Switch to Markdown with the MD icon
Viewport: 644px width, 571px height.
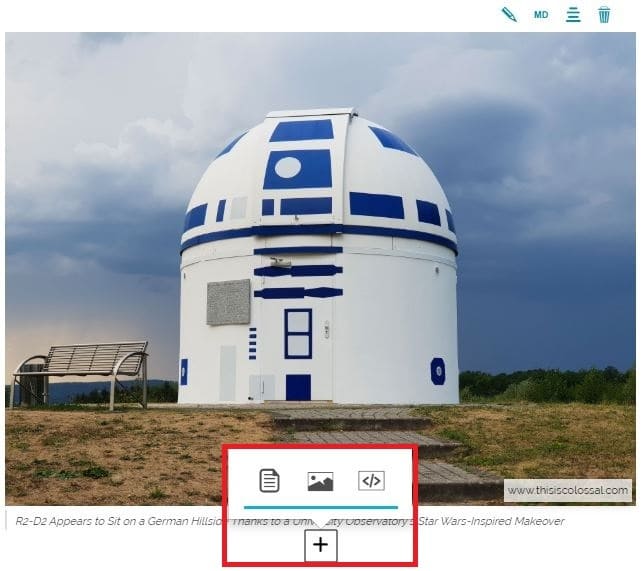(541, 15)
